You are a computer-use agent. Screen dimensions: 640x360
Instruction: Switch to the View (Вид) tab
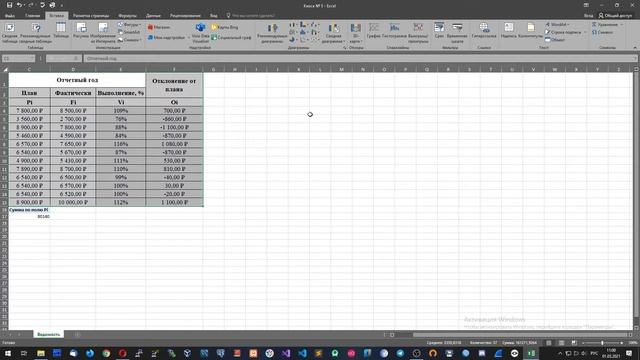pyautogui.click(x=213, y=16)
